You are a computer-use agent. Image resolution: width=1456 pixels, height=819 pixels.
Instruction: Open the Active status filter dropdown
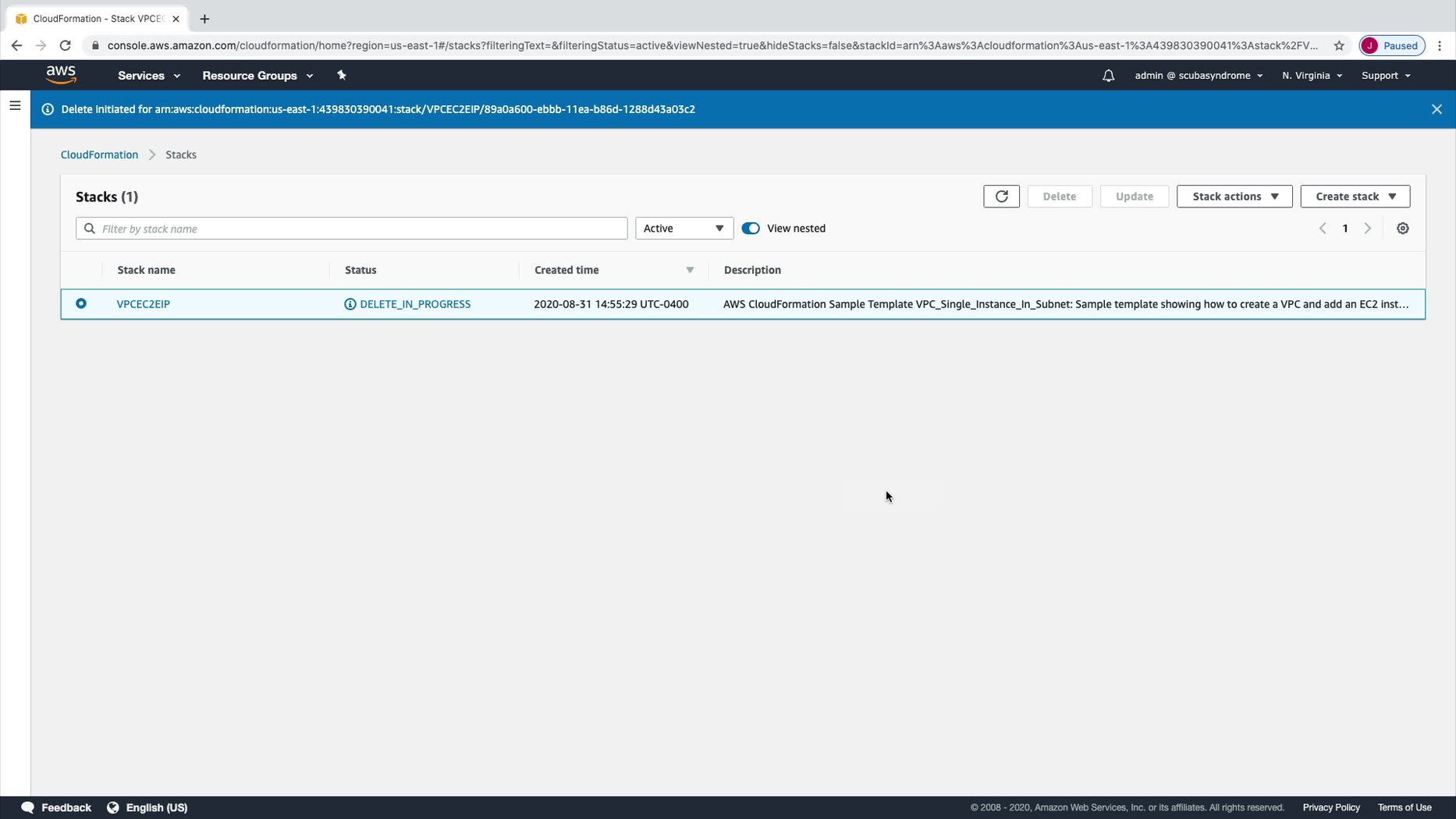(684, 229)
